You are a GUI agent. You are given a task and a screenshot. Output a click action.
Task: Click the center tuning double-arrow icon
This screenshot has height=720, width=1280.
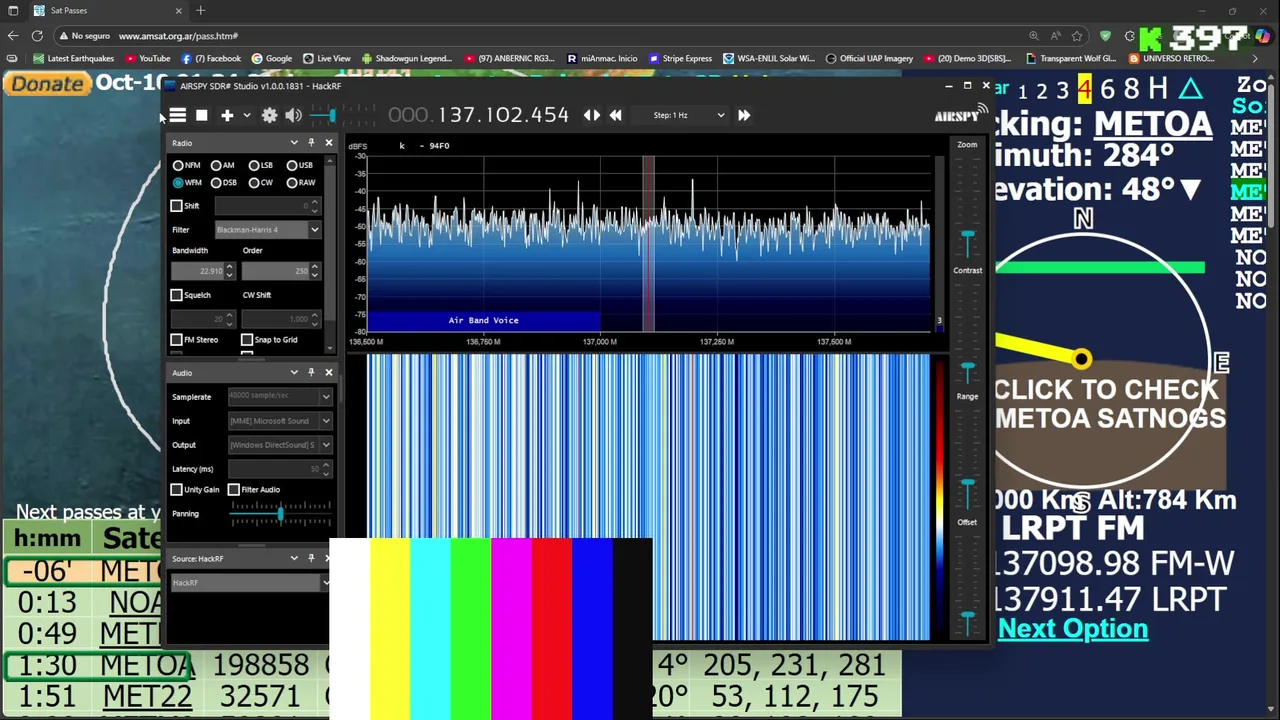pyautogui.click(x=592, y=115)
